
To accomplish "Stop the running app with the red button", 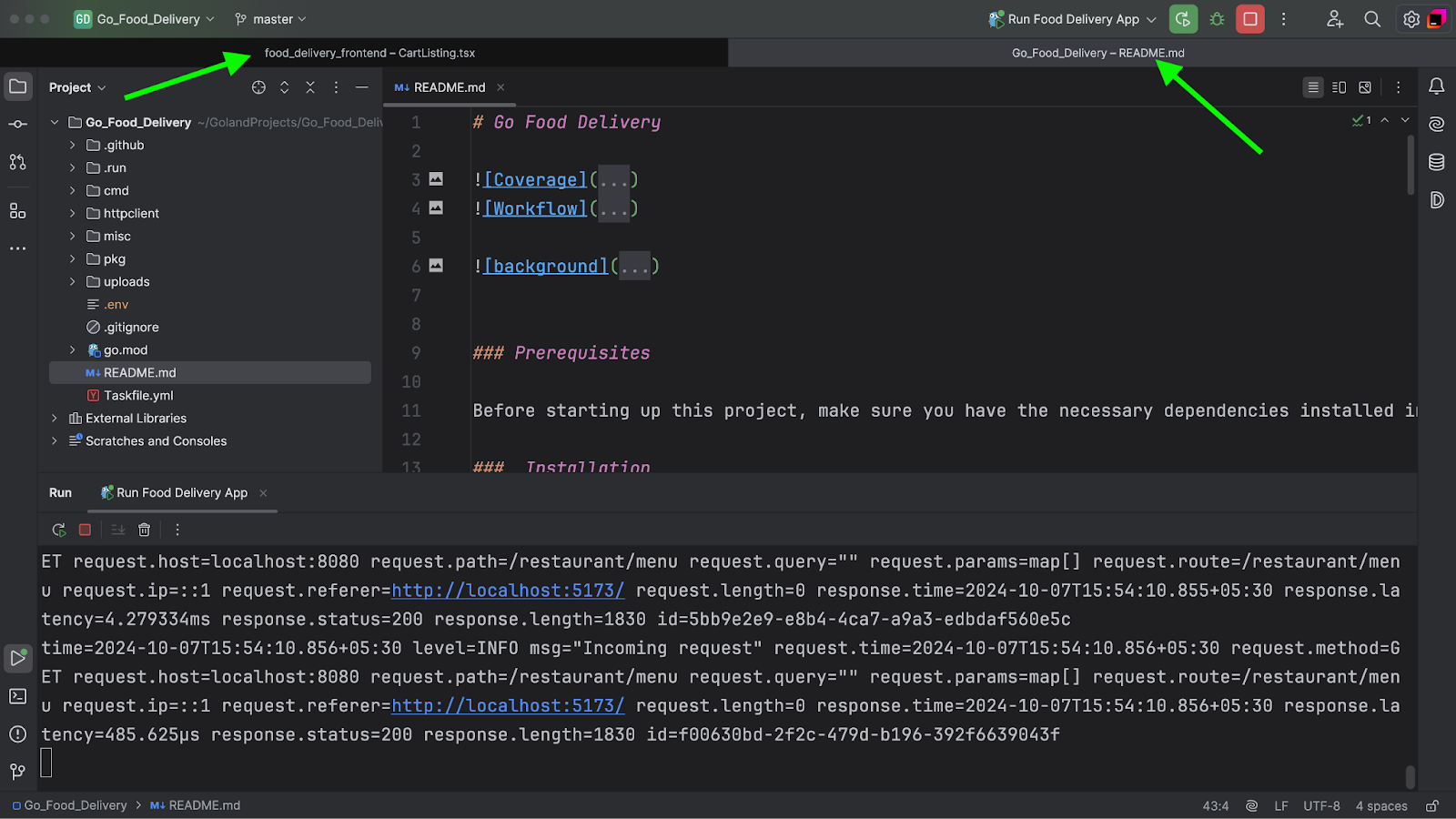I will [1250, 19].
